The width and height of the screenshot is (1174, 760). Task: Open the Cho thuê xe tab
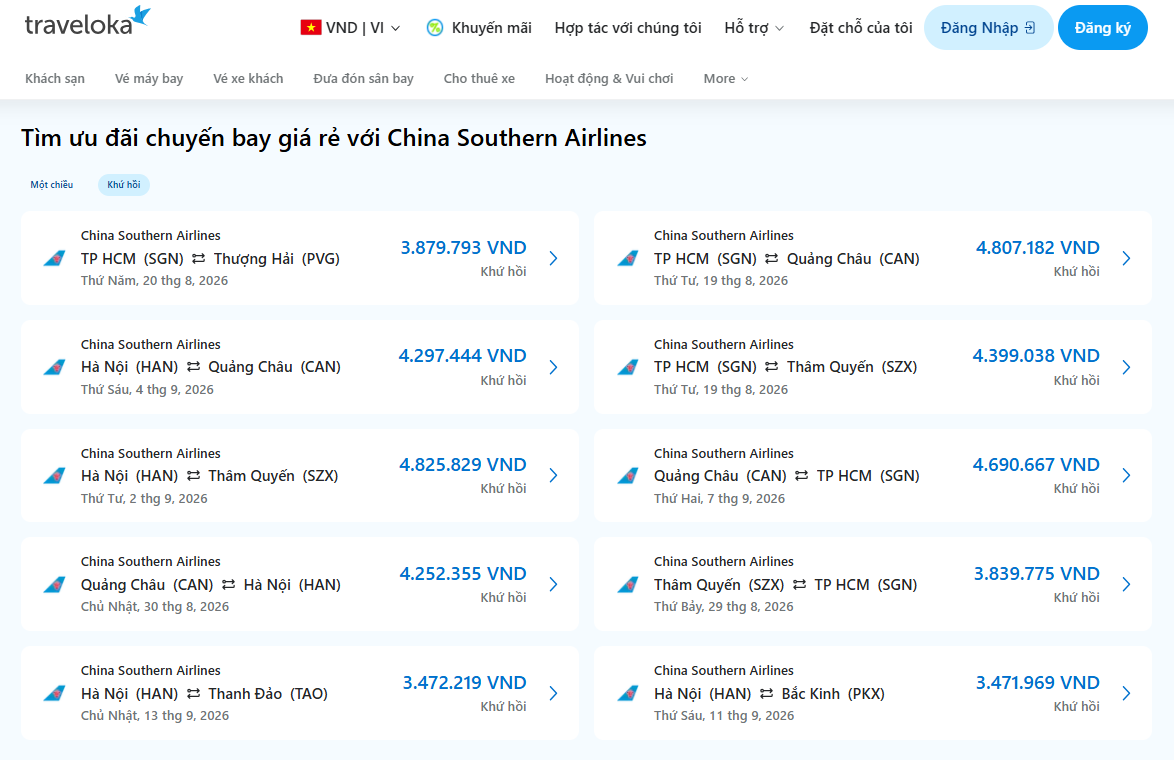pos(479,79)
